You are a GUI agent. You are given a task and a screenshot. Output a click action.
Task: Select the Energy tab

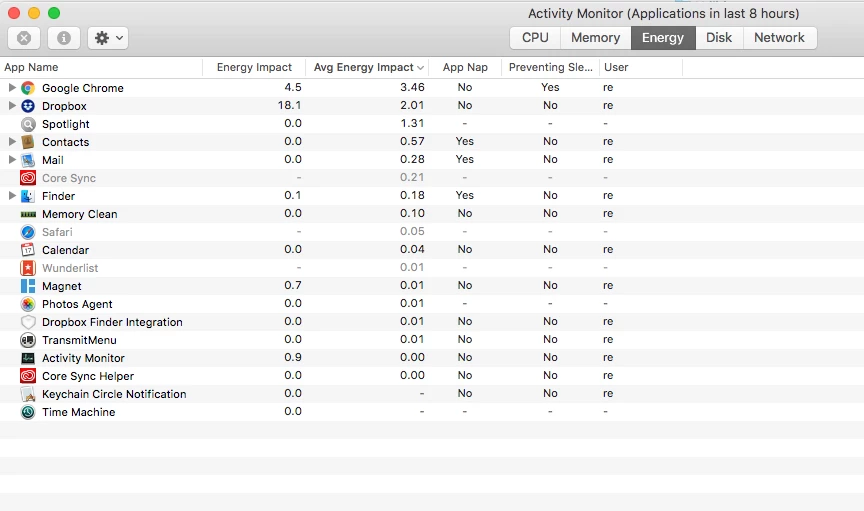[663, 37]
